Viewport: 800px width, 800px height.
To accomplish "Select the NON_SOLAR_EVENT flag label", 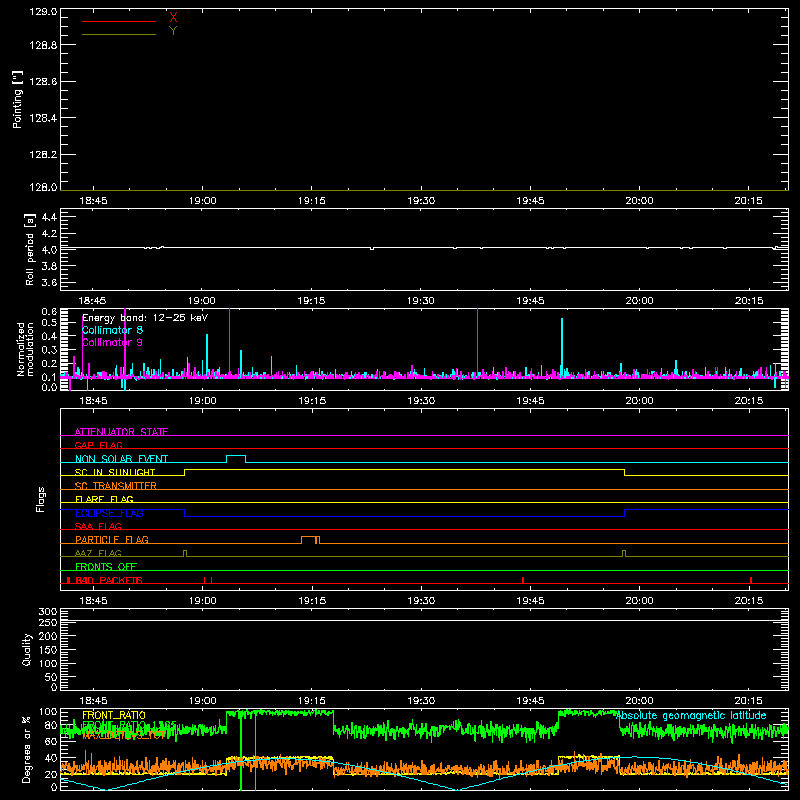I will click(x=121, y=459).
